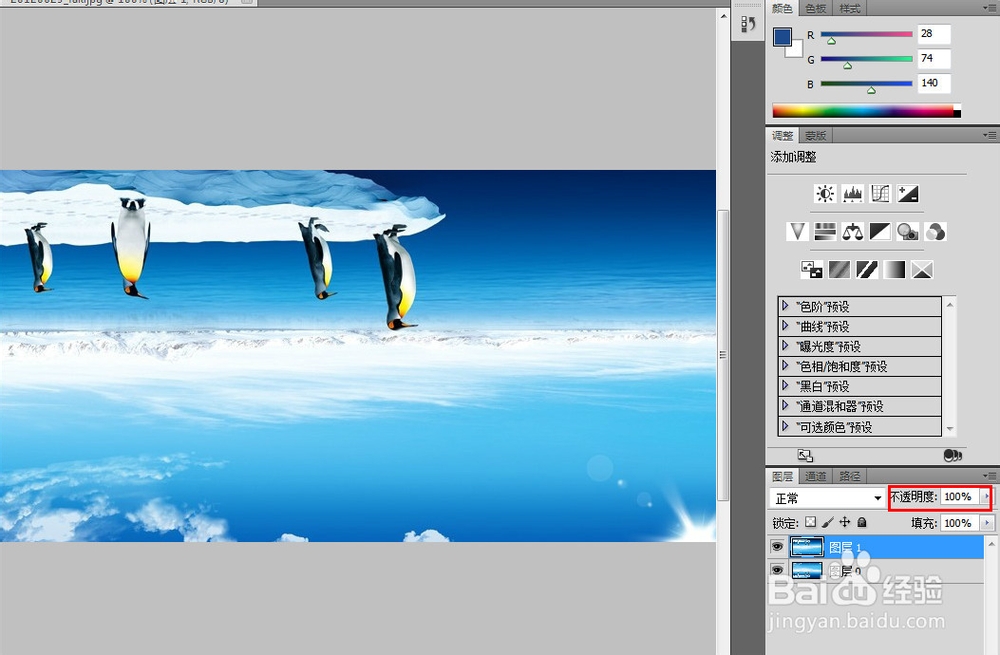Switch to the 蒙版 tab
Screen dimensions: 1000x655
[816, 135]
